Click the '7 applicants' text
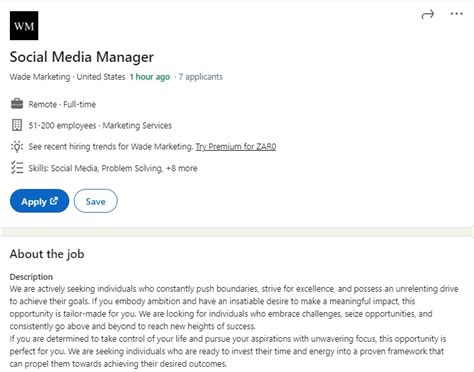The width and height of the screenshot is (474, 372). (200, 77)
